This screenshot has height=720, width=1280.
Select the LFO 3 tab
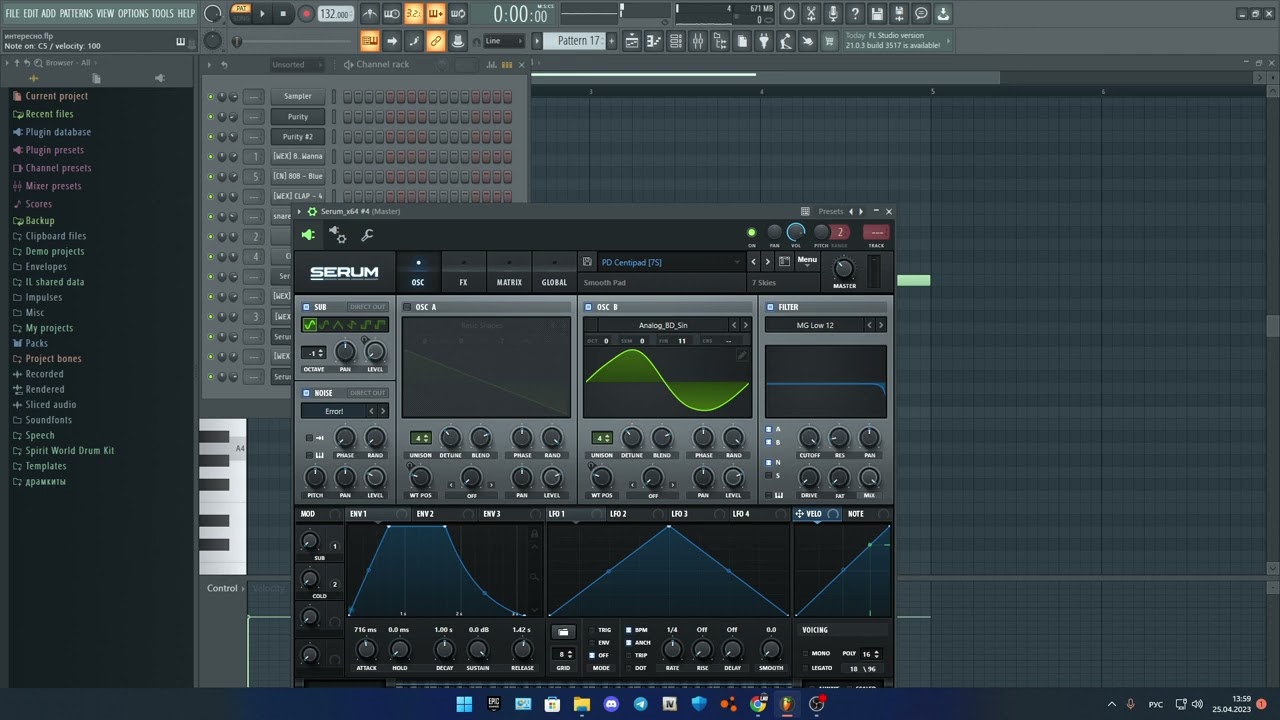[680, 514]
